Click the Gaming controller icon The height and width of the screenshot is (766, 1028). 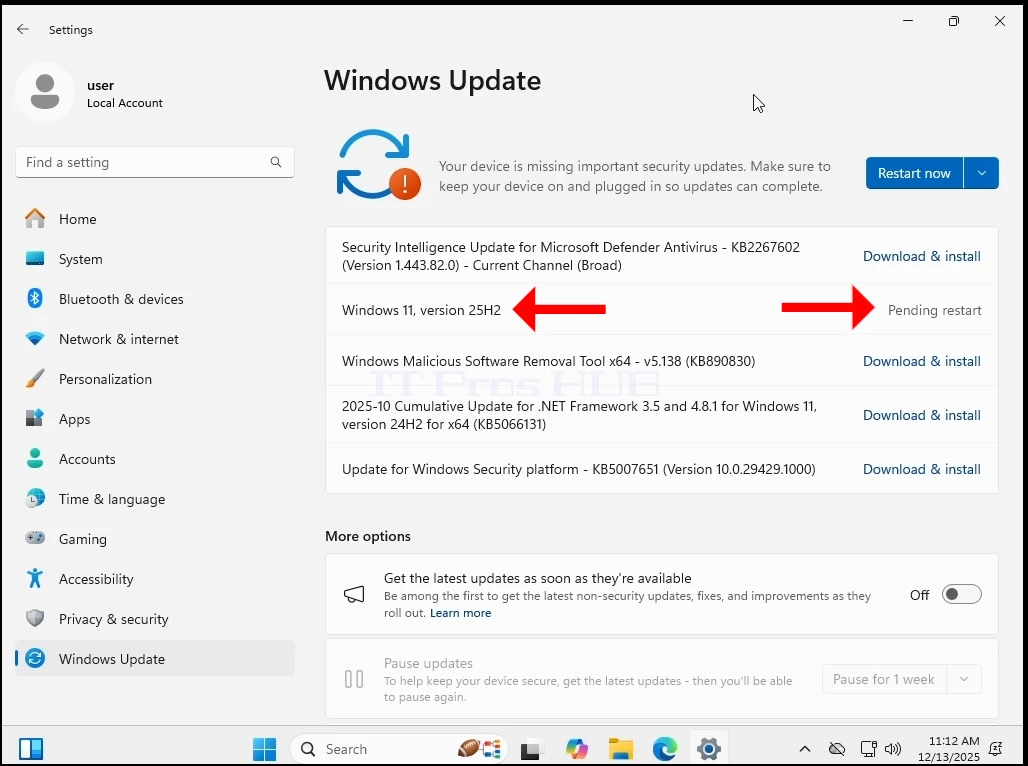[x=35, y=538]
